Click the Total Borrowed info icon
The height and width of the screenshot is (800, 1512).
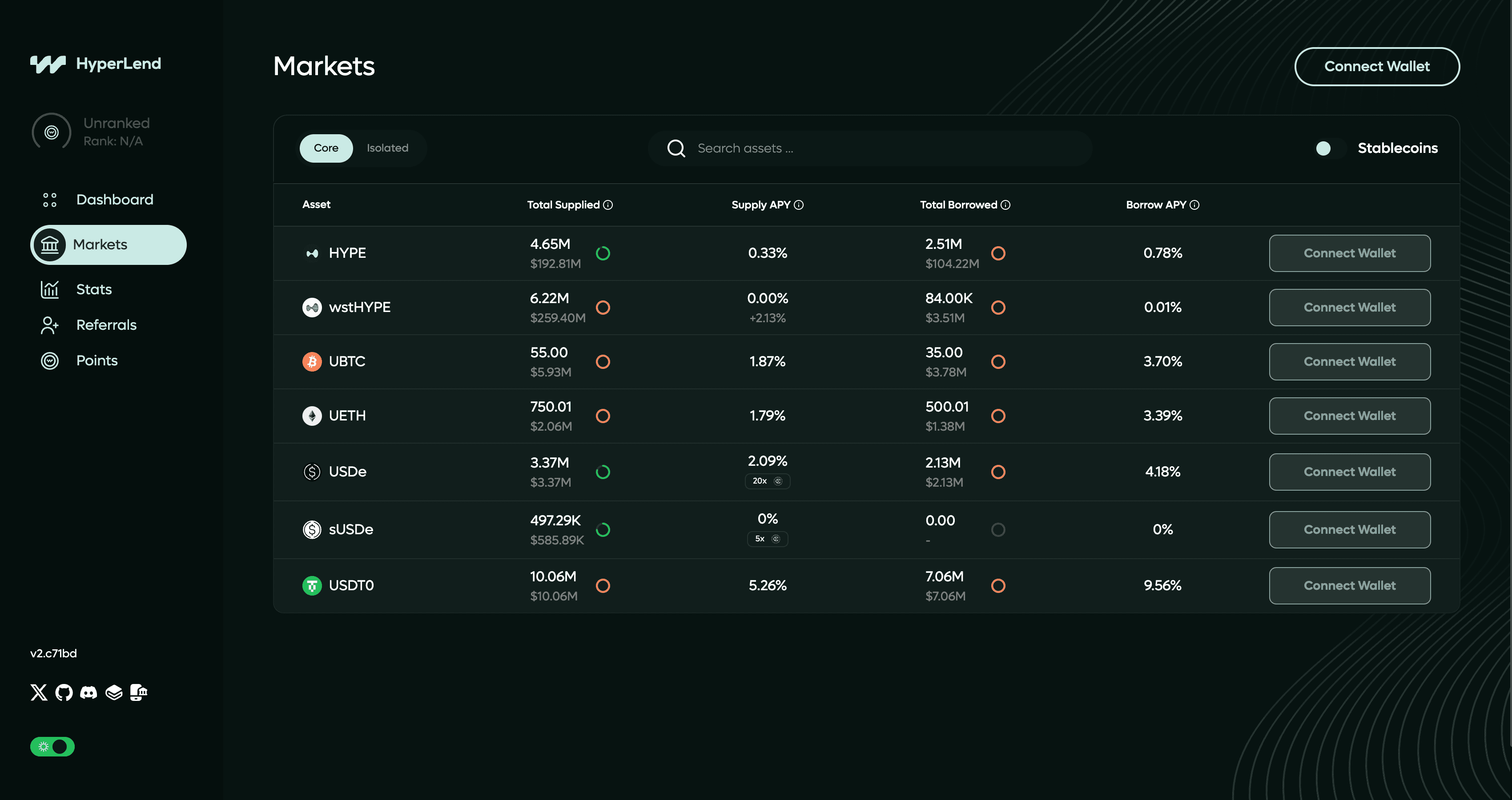click(1005, 205)
